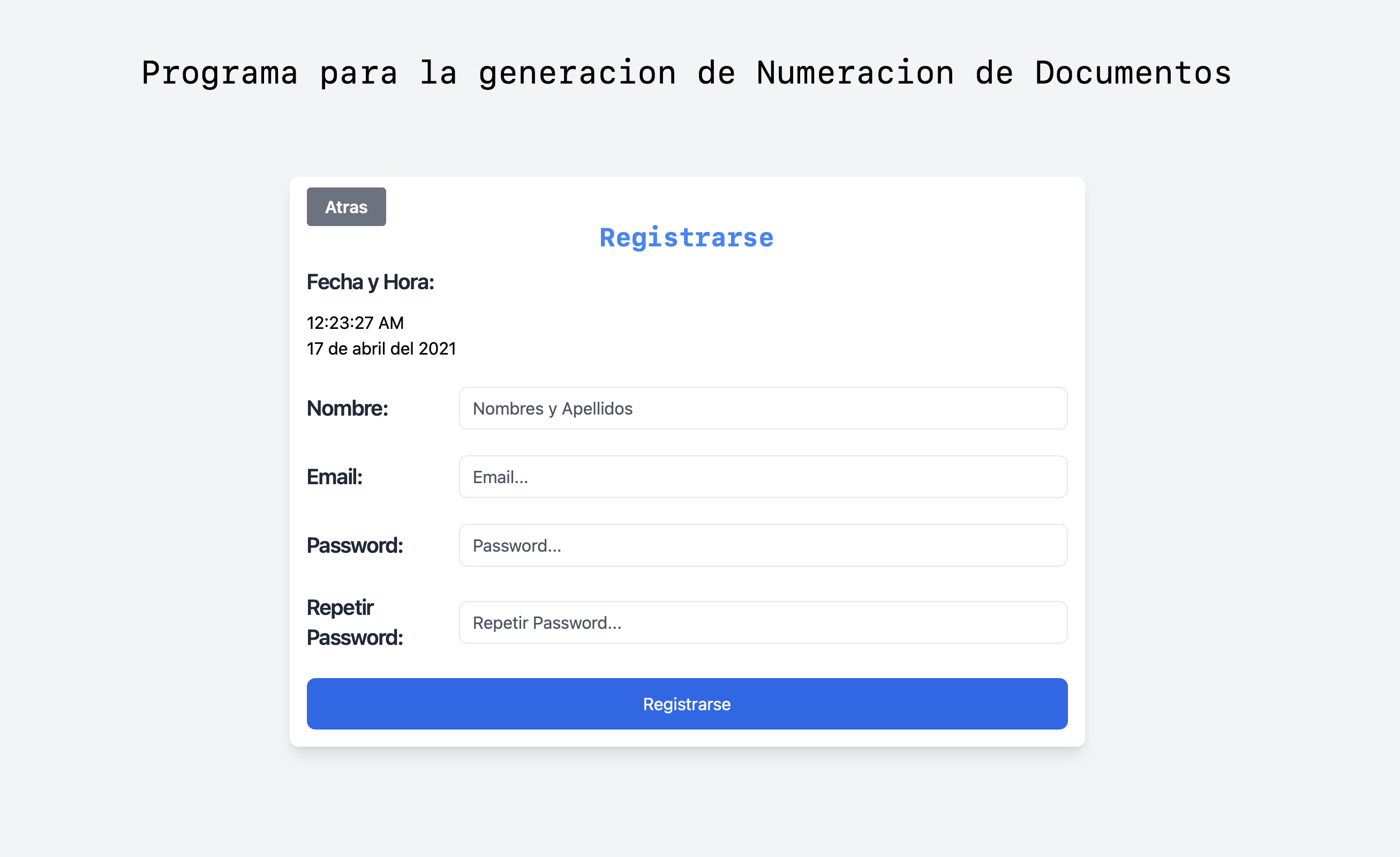Click the Fecha y Hora label
Screen dimensions: 1400x857
pos(371,281)
